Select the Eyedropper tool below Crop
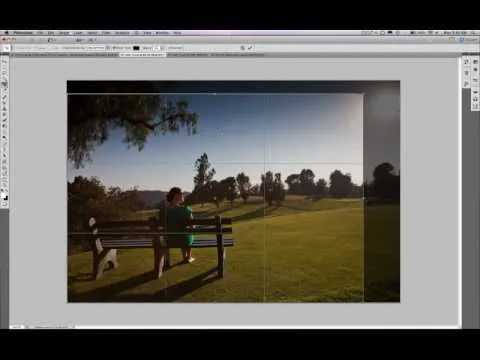Viewport: 480px width, 360px height. click(x=4, y=90)
